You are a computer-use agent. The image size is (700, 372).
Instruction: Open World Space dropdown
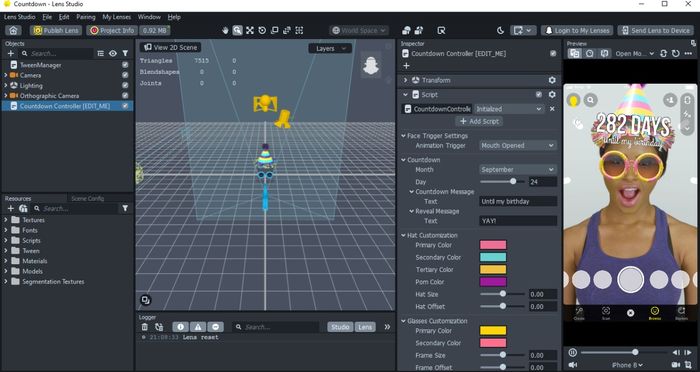pos(359,30)
